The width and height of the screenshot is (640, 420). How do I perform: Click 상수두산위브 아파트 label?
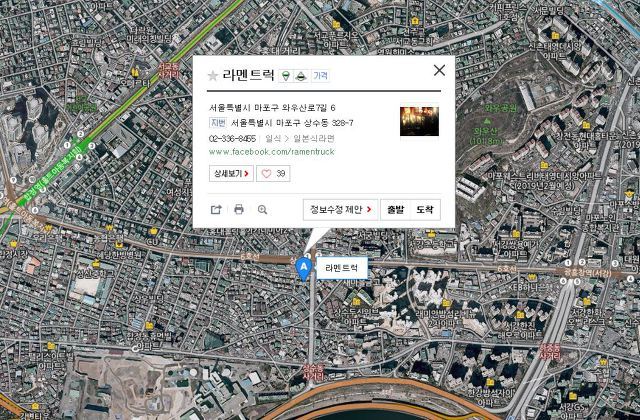coord(356,317)
